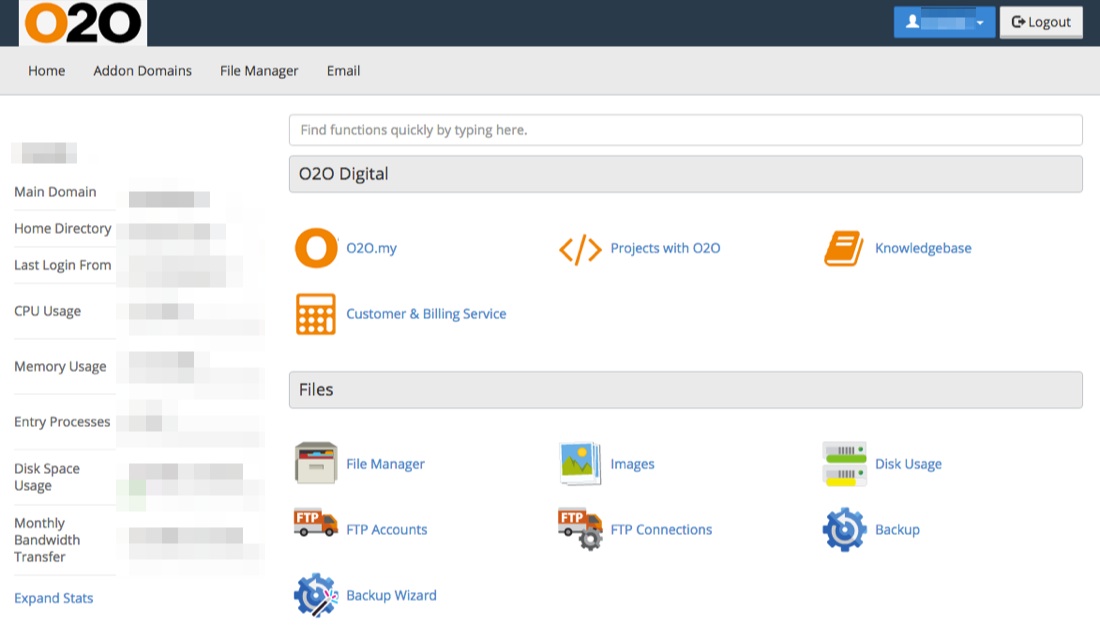Open the Images link
The height and width of the screenshot is (640, 1100).
click(632, 464)
